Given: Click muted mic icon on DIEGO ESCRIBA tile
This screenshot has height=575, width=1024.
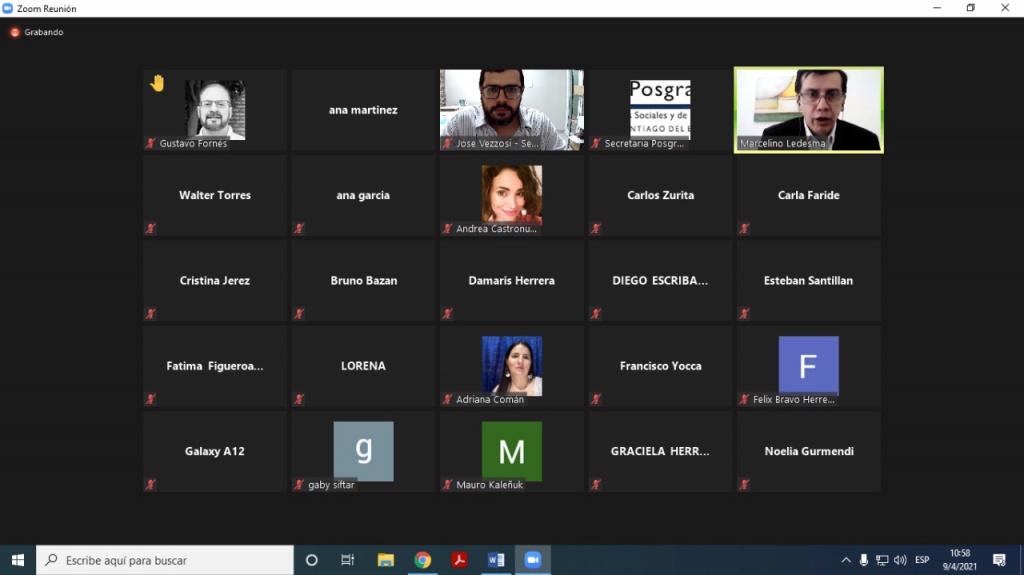Looking at the screenshot, I should [x=596, y=314].
